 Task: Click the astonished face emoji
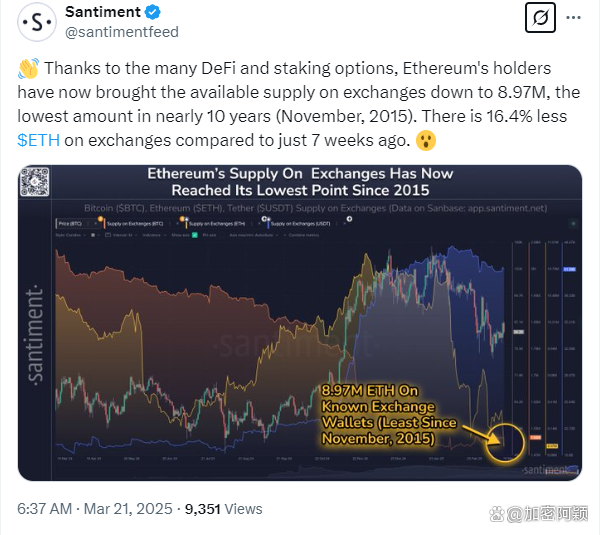[425, 138]
